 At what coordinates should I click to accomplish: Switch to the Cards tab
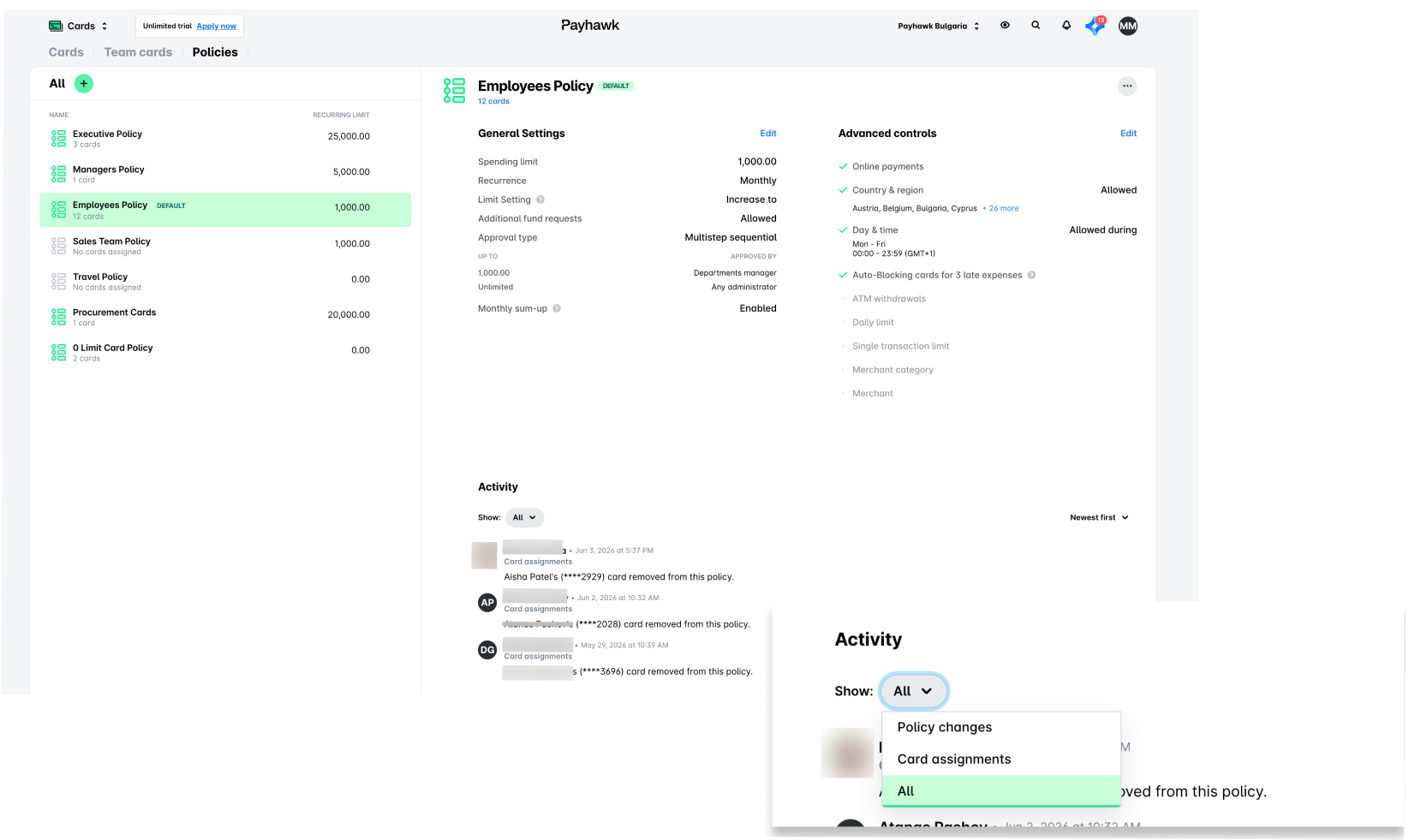click(66, 52)
